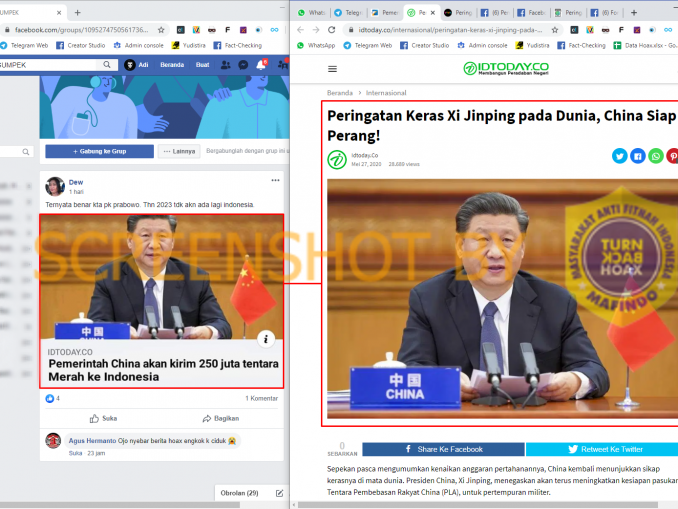Click Suka on the post
The width and height of the screenshot is (678, 509).
103,419
